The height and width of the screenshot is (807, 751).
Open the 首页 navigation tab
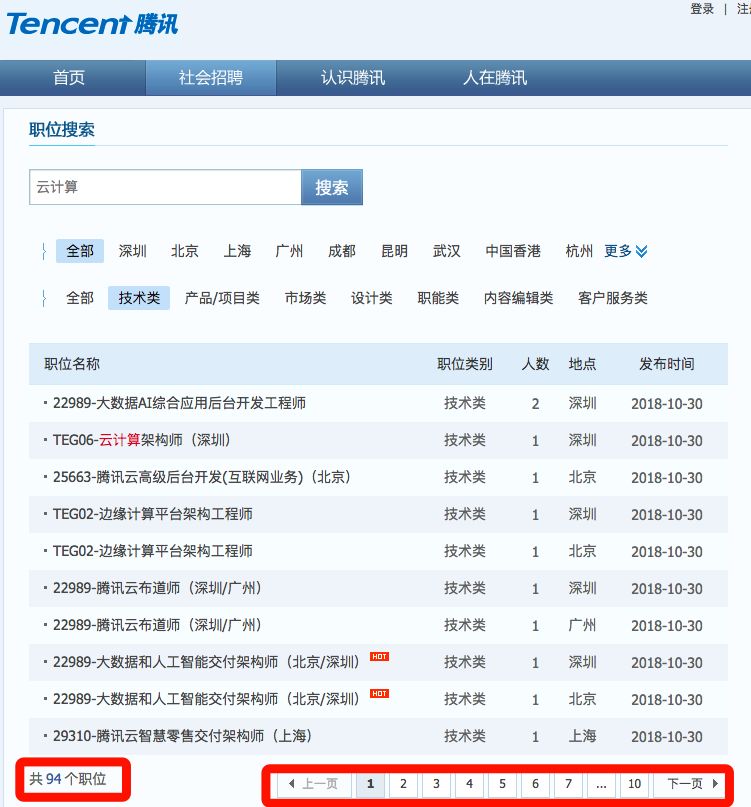point(69,78)
